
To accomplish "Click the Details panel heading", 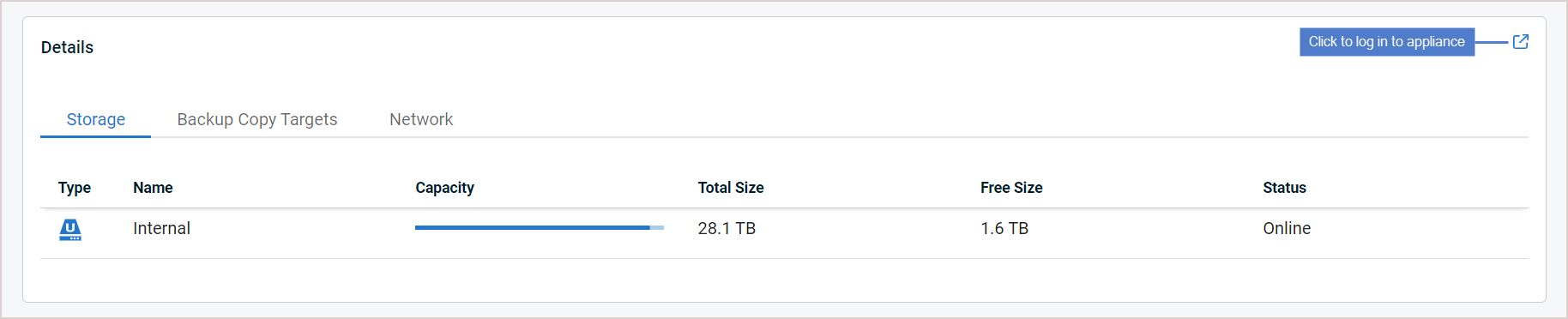I will click(x=67, y=47).
